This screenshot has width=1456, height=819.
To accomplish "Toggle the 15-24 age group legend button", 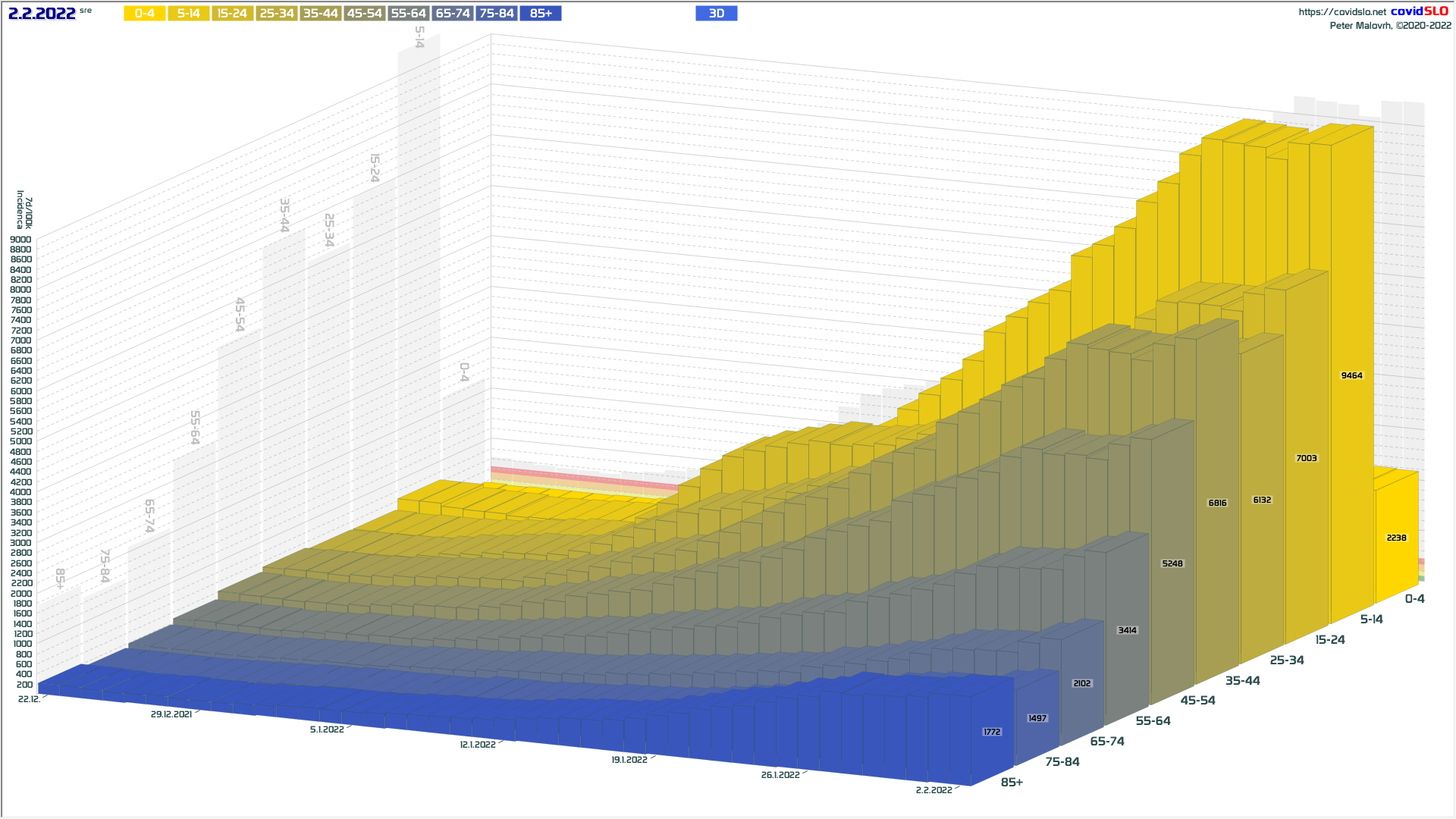I will [232, 14].
